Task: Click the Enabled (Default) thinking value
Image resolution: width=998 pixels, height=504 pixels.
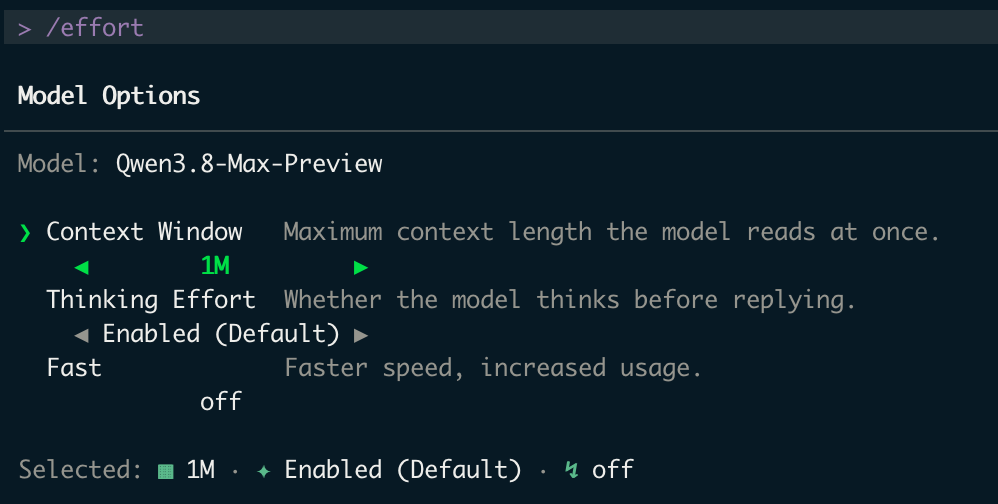Action: pos(221,334)
